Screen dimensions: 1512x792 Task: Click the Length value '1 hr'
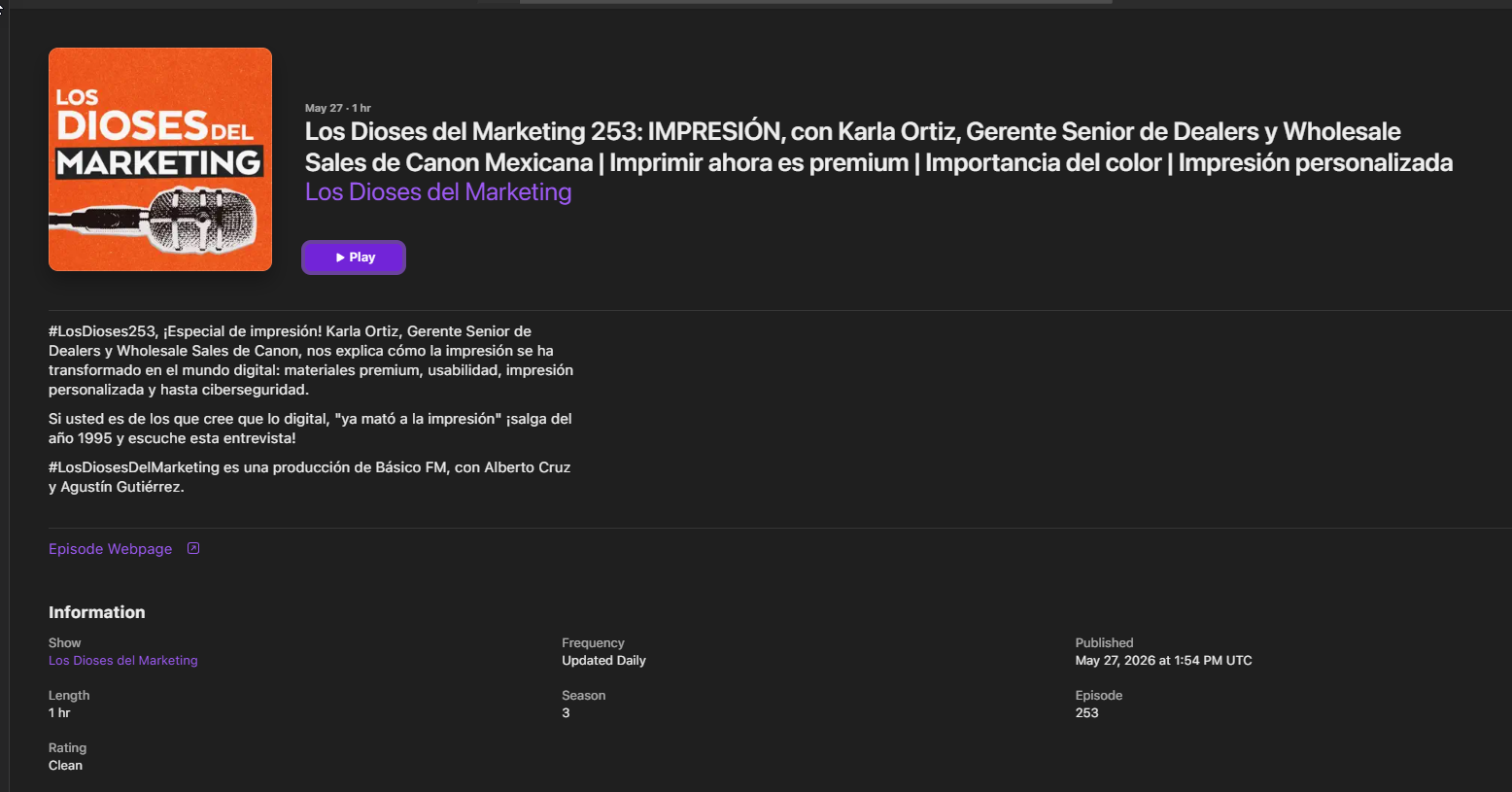pos(59,713)
